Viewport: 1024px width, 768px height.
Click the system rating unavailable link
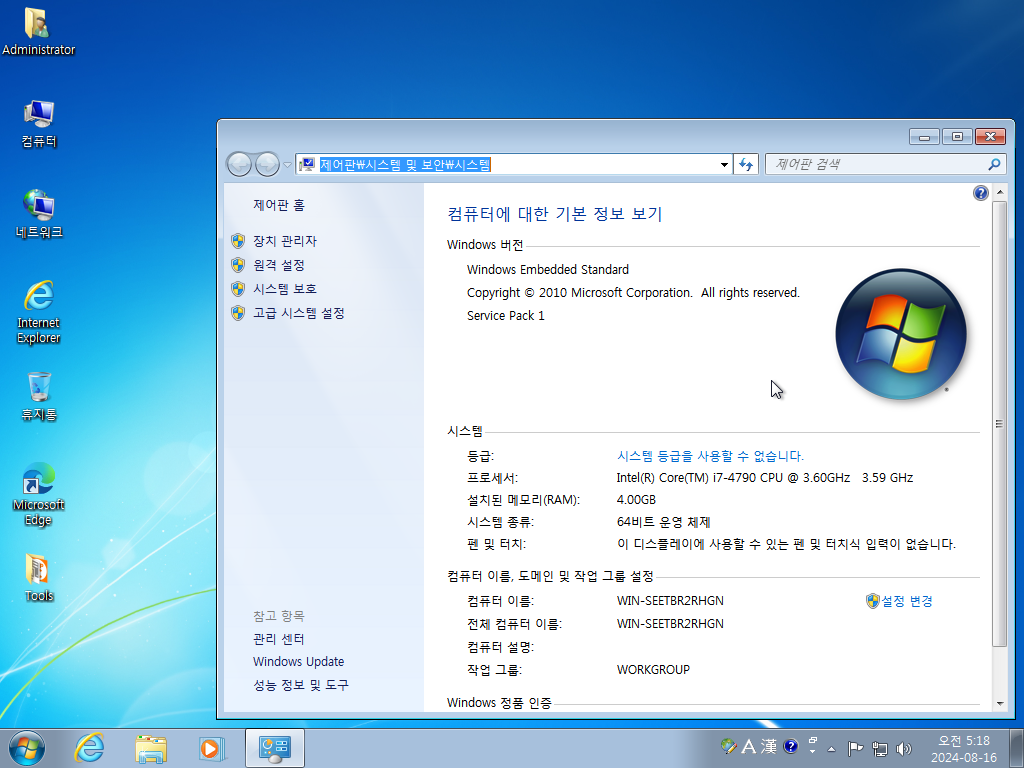click(x=710, y=456)
